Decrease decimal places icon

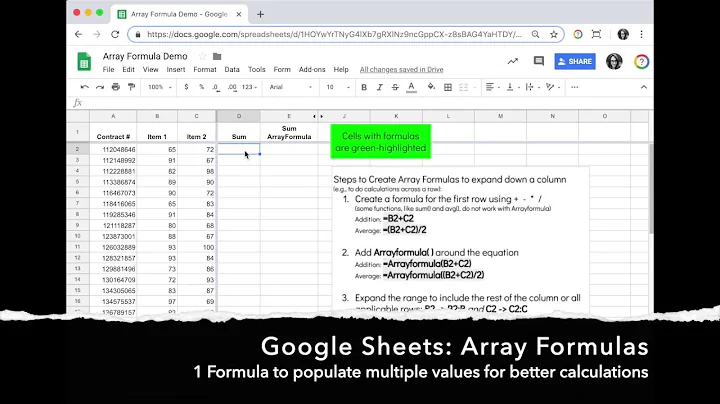(x=216, y=87)
